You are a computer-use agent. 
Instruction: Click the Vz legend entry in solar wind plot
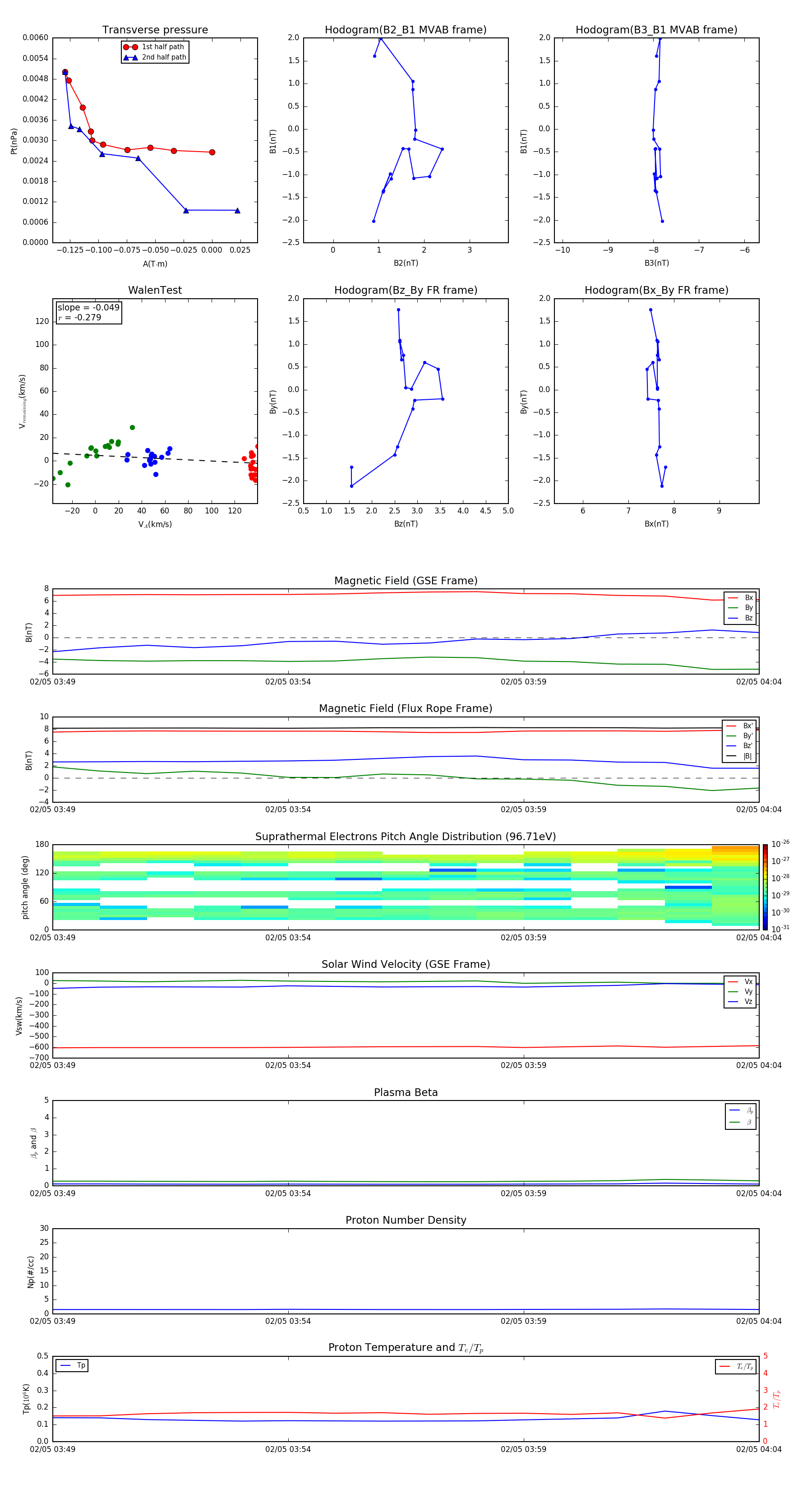point(740,1002)
